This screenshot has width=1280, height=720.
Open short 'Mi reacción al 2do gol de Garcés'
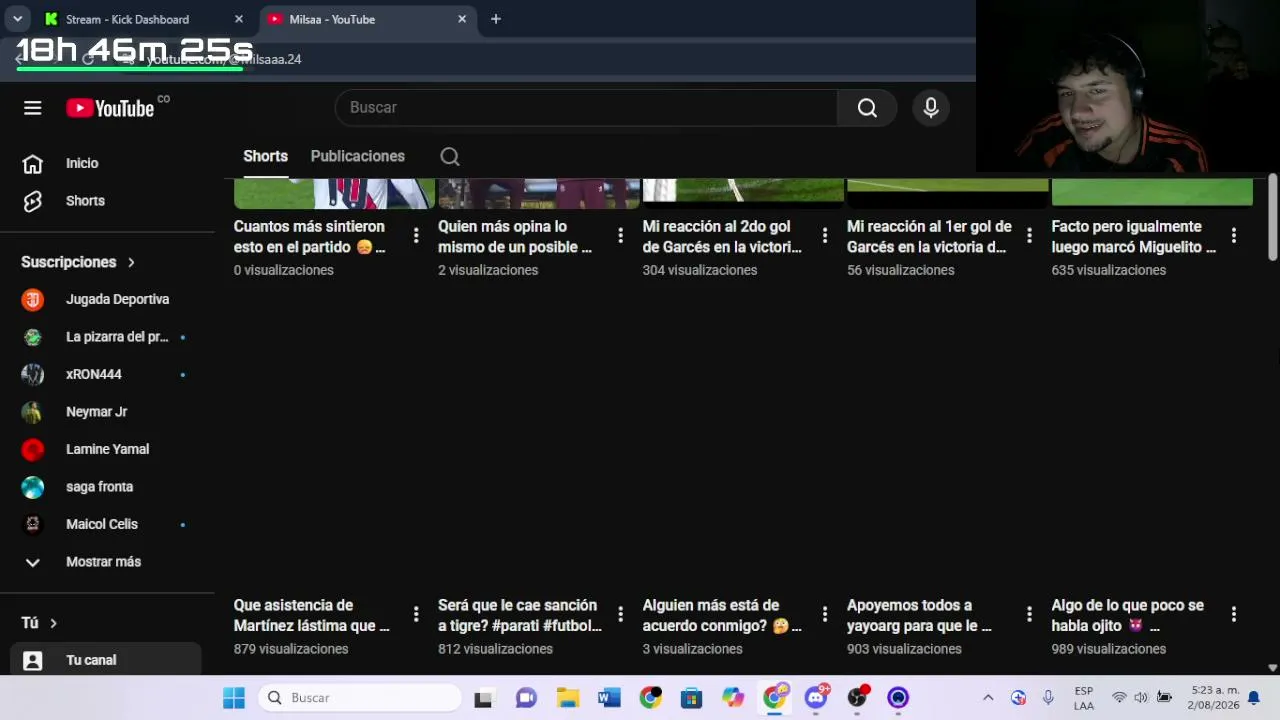(x=722, y=237)
